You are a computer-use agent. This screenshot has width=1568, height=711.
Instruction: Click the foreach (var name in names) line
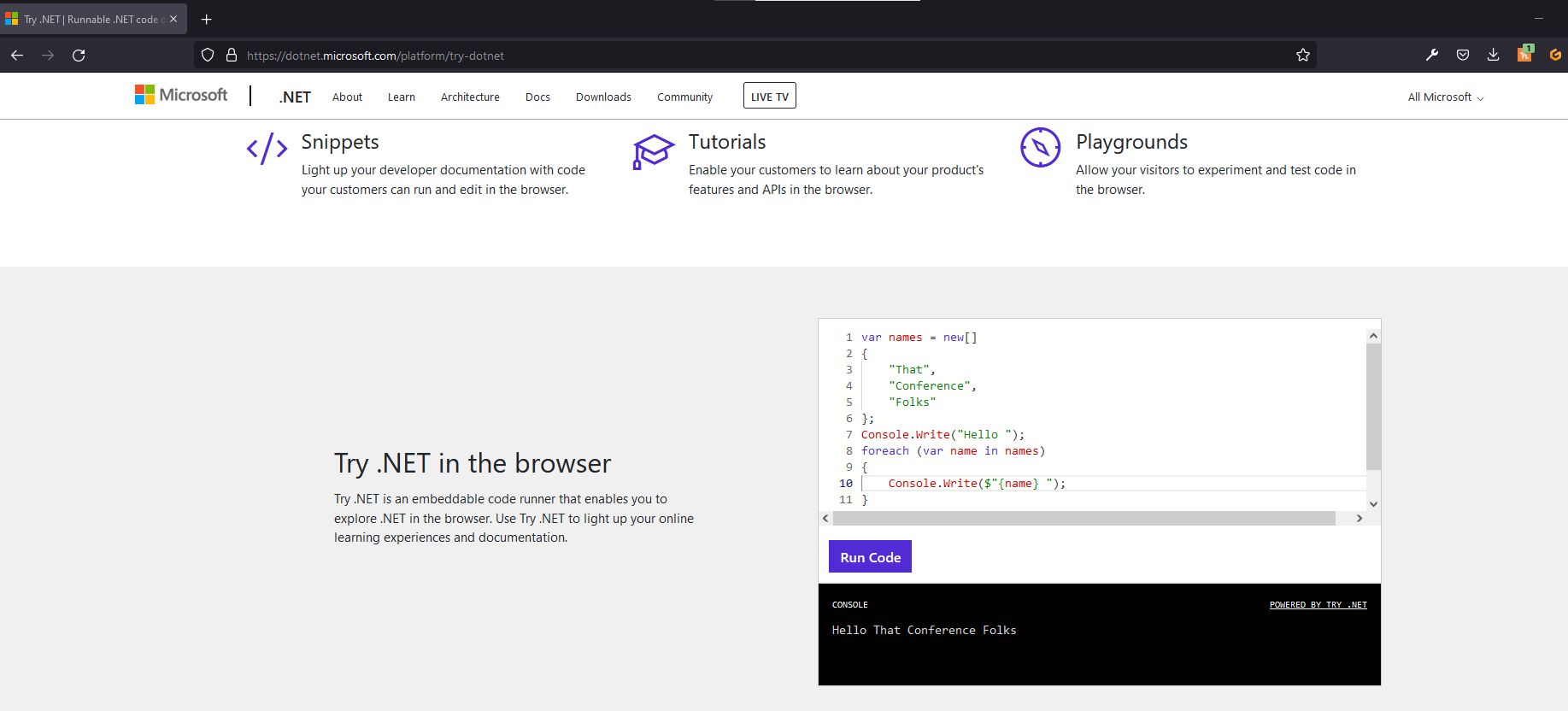953,451
